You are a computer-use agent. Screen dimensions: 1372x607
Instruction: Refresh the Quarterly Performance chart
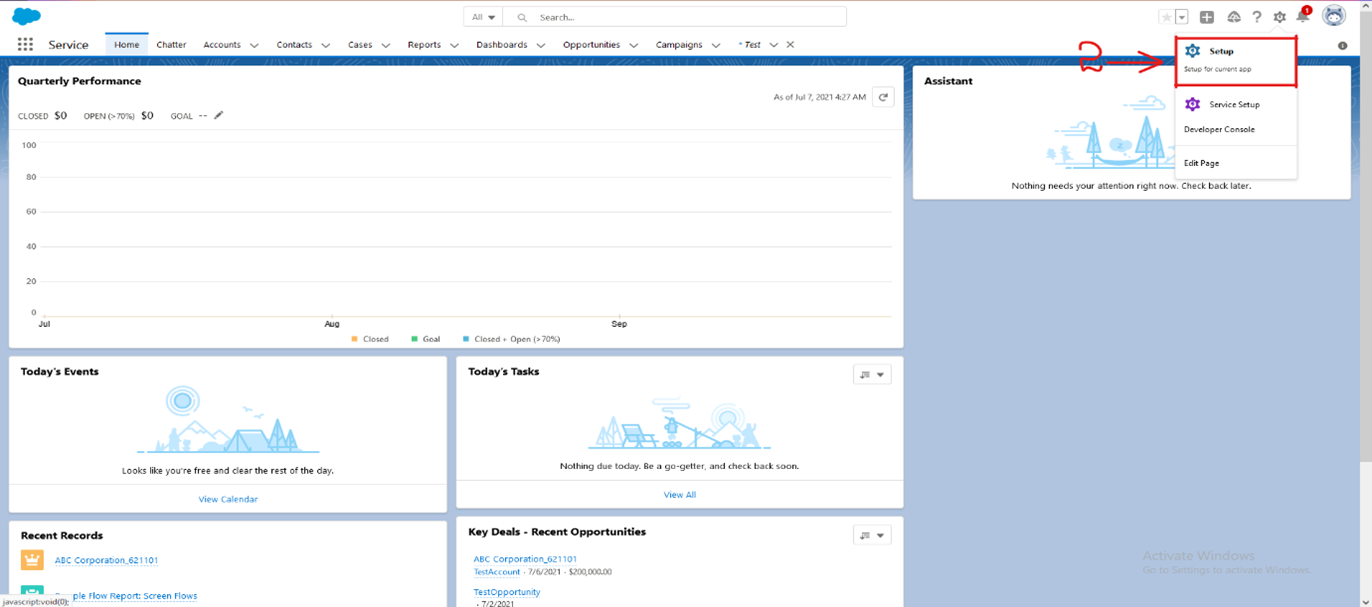pyautogui.click(x=882, y=97)
